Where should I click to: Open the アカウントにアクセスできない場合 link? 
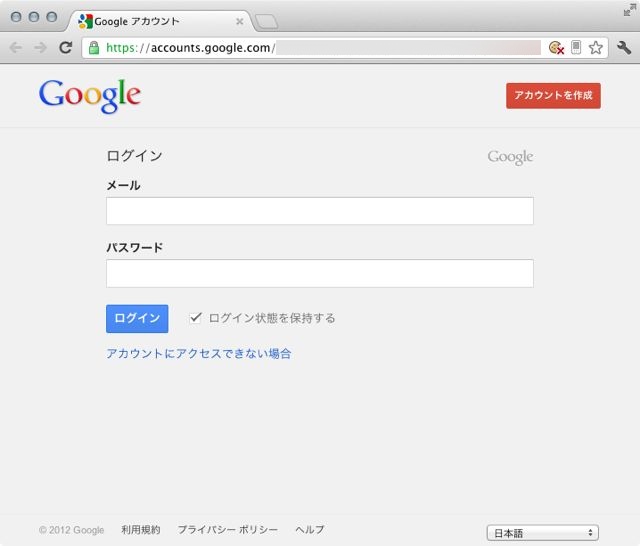click(199, 353)
